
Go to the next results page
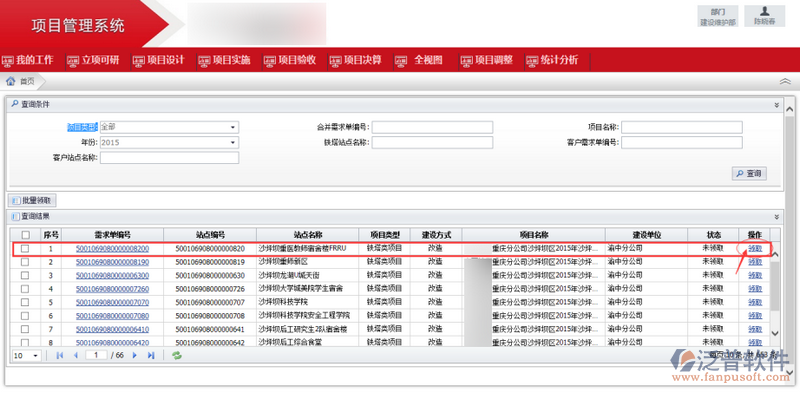[135, 355]
